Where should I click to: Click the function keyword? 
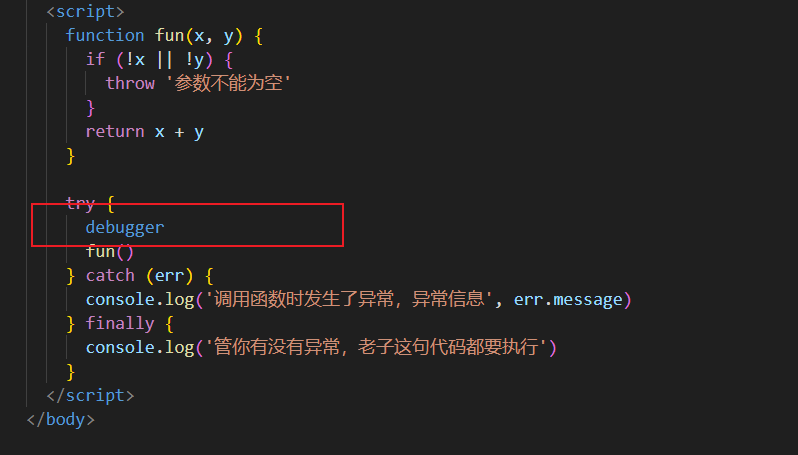(x=105, y=35)
